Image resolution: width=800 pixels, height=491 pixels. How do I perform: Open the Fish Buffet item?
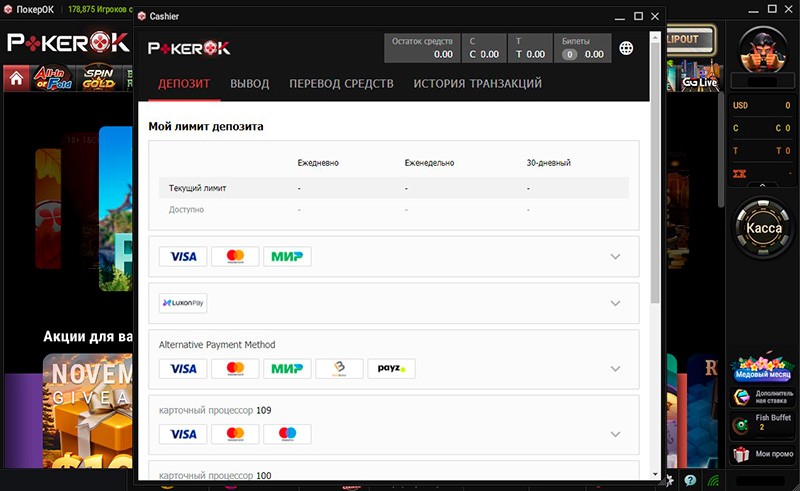[x=763, y=423]
